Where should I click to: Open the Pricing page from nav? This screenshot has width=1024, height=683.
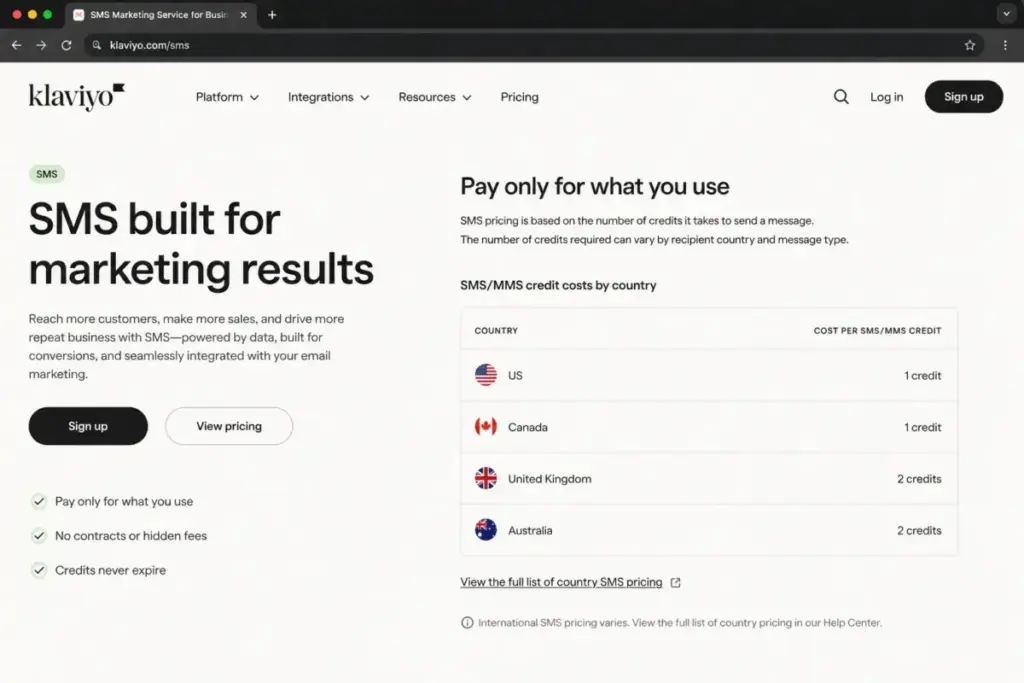point(519,97)
